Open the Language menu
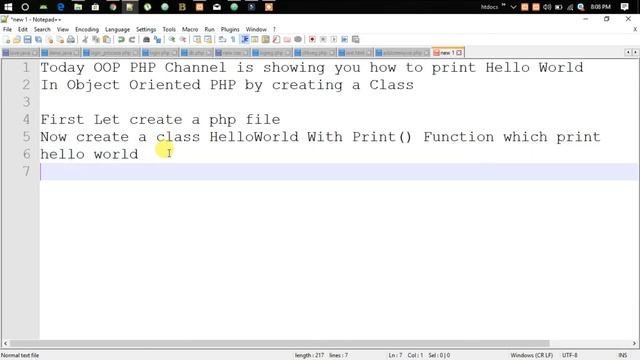640x360 pixels. (118, 29)
